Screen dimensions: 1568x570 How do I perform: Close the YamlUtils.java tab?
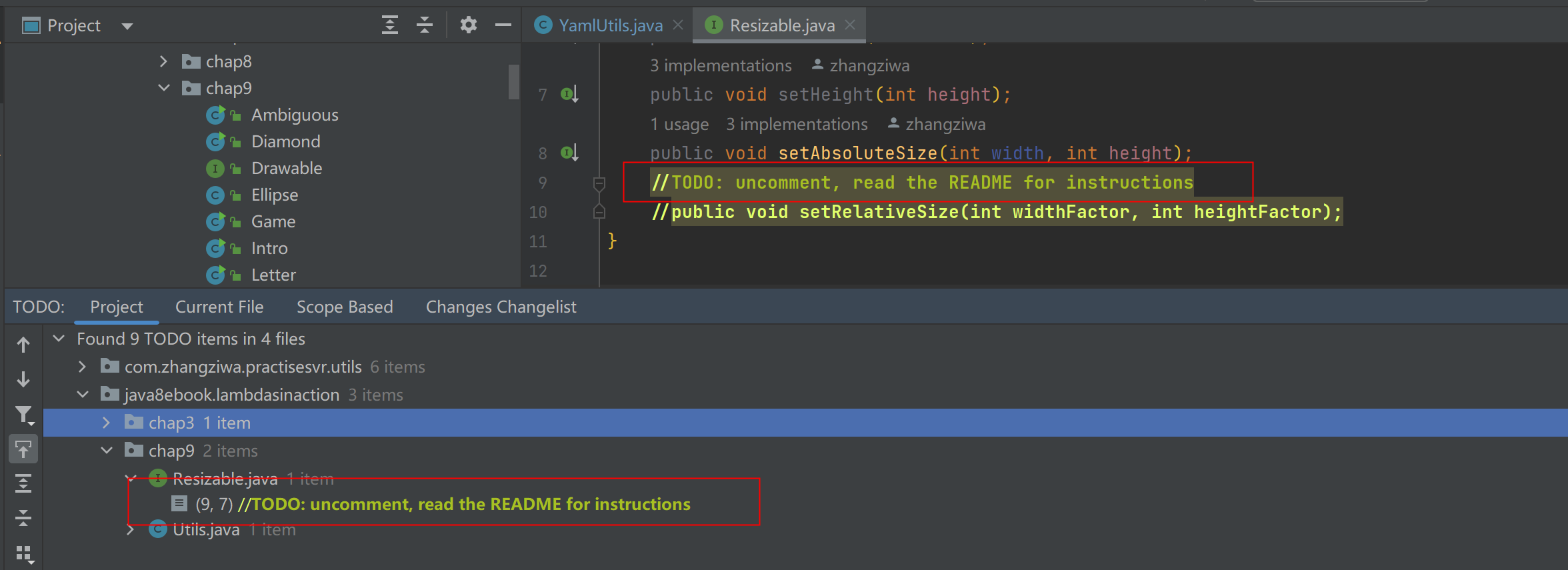point(678,25)
